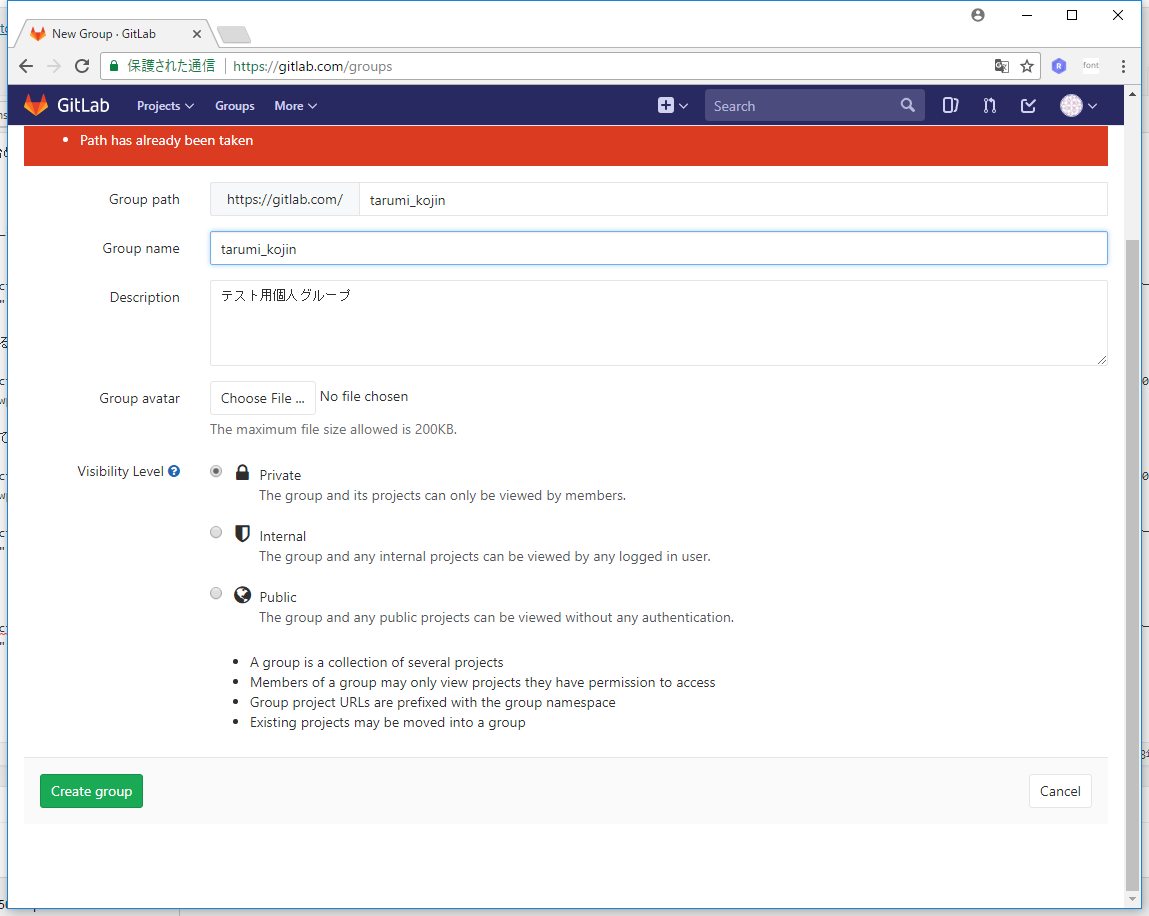The image size is (1149, 916).
Task: Click the Create group button
Action: 91,791
